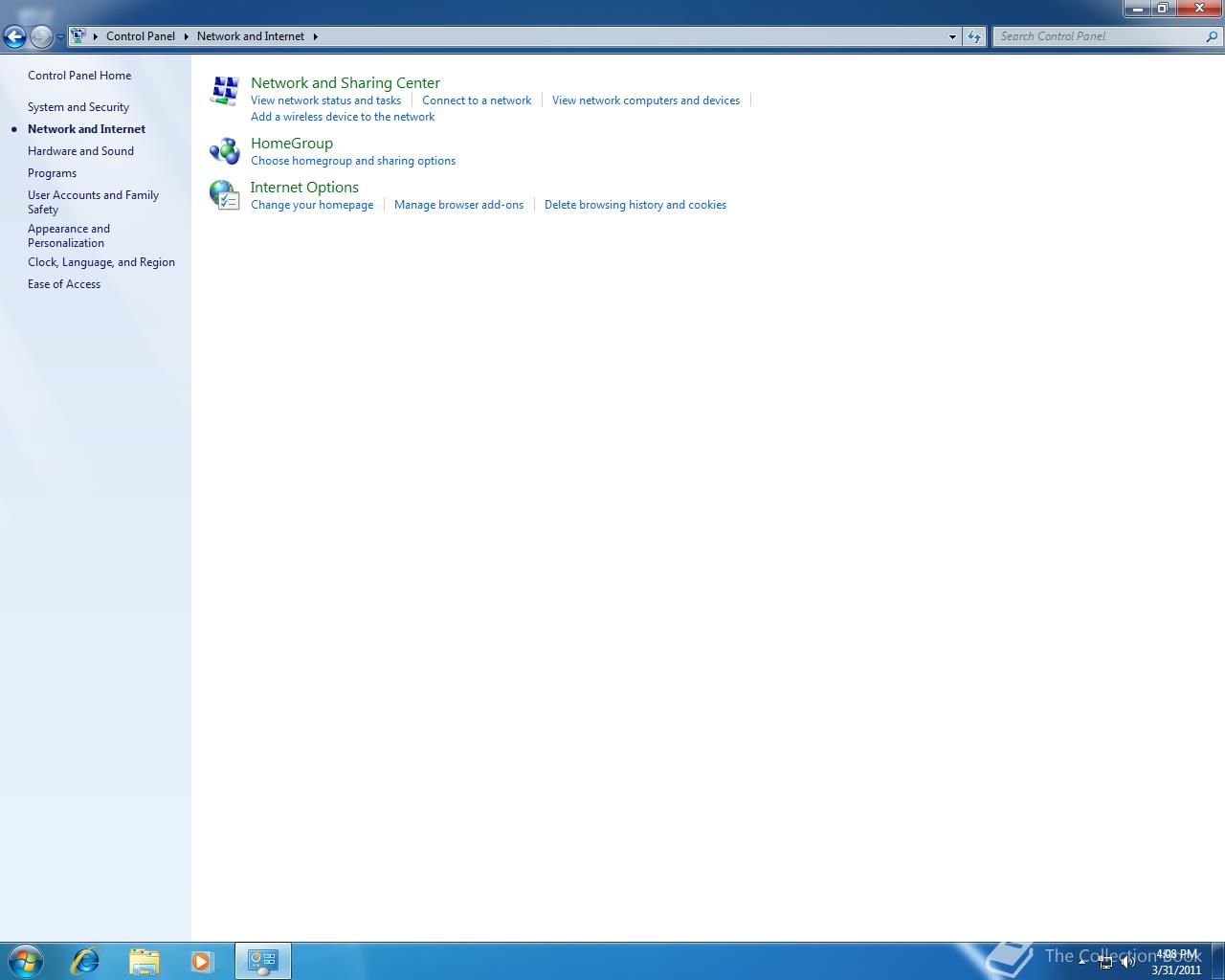Image resolution: width=1225 pixels, height=980 pixels.
Task: Click Delete browsing history and cookies
Action: pyautogui.click(x=635, y=204)
